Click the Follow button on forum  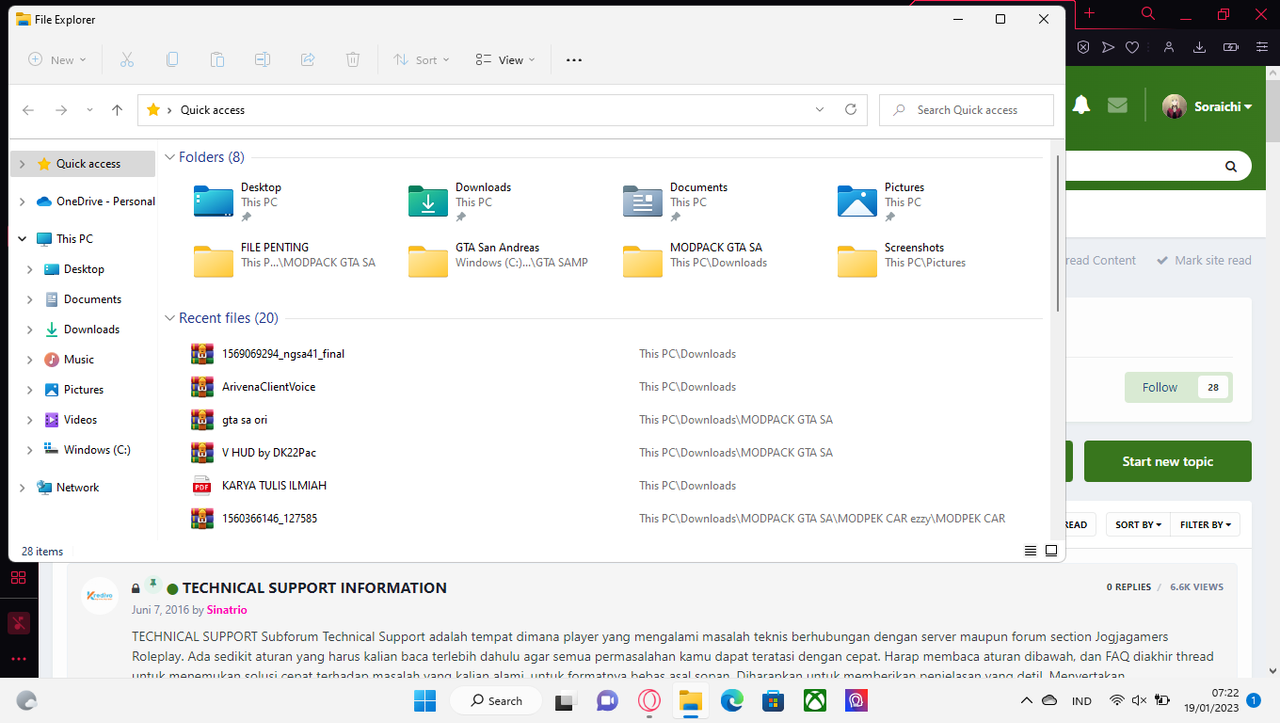(x=1177, y=387)
